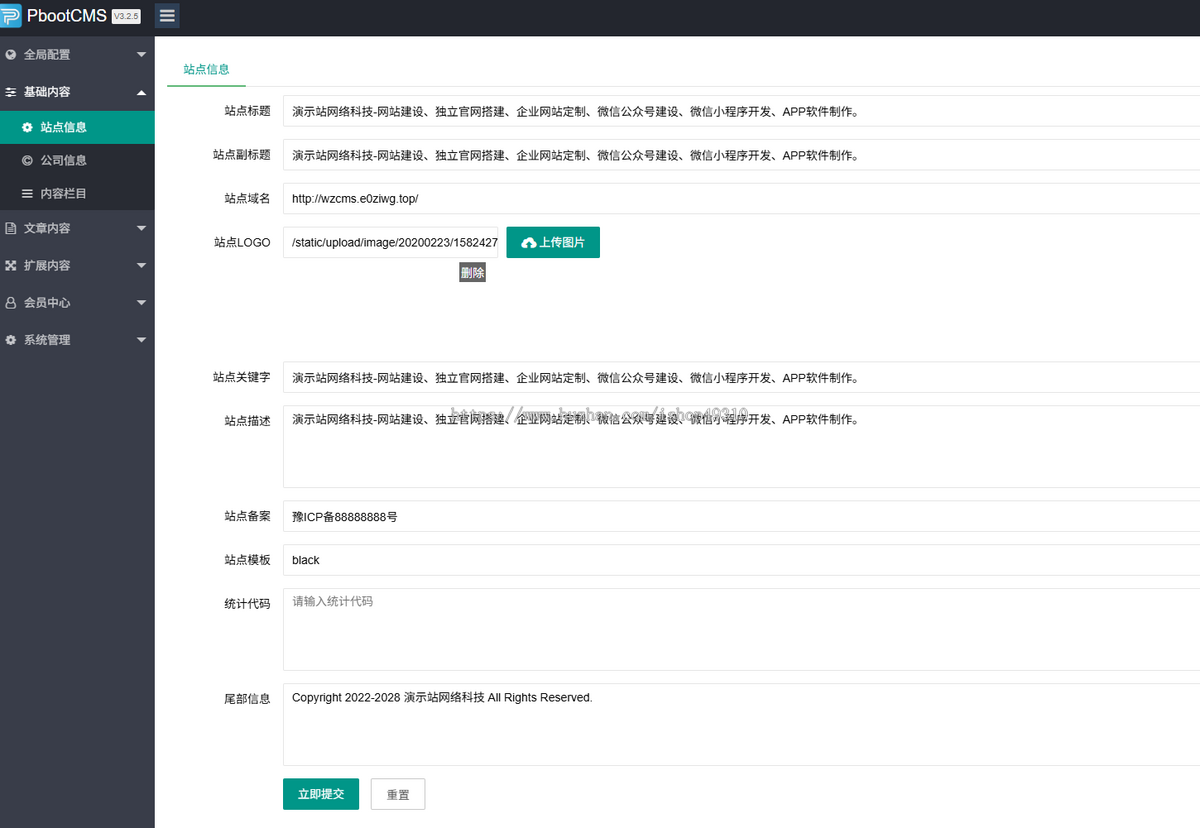Viewport: 1200px width, 828px height.
Task: Open the 系统管理 menu
Action: 77,340
